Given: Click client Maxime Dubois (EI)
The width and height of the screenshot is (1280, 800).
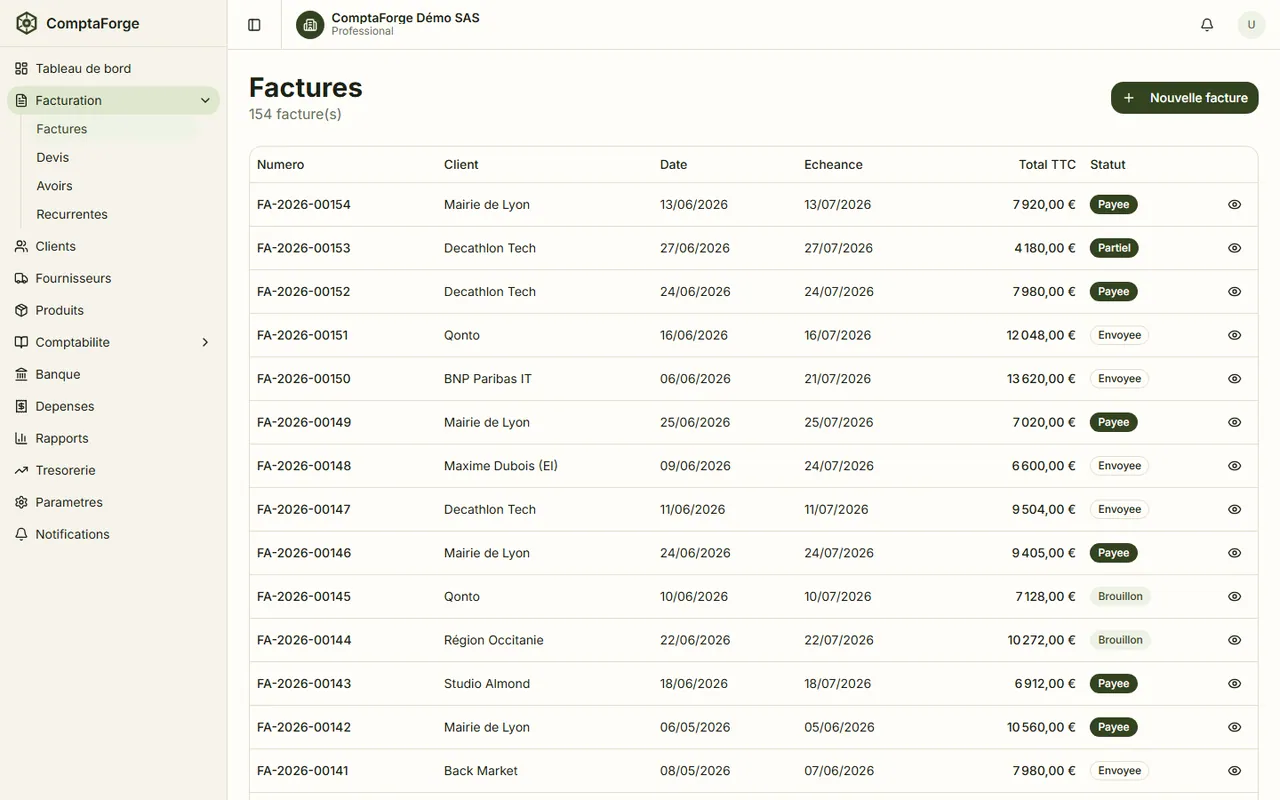Looking at the screenshot, I should click(x=501, y=466).
